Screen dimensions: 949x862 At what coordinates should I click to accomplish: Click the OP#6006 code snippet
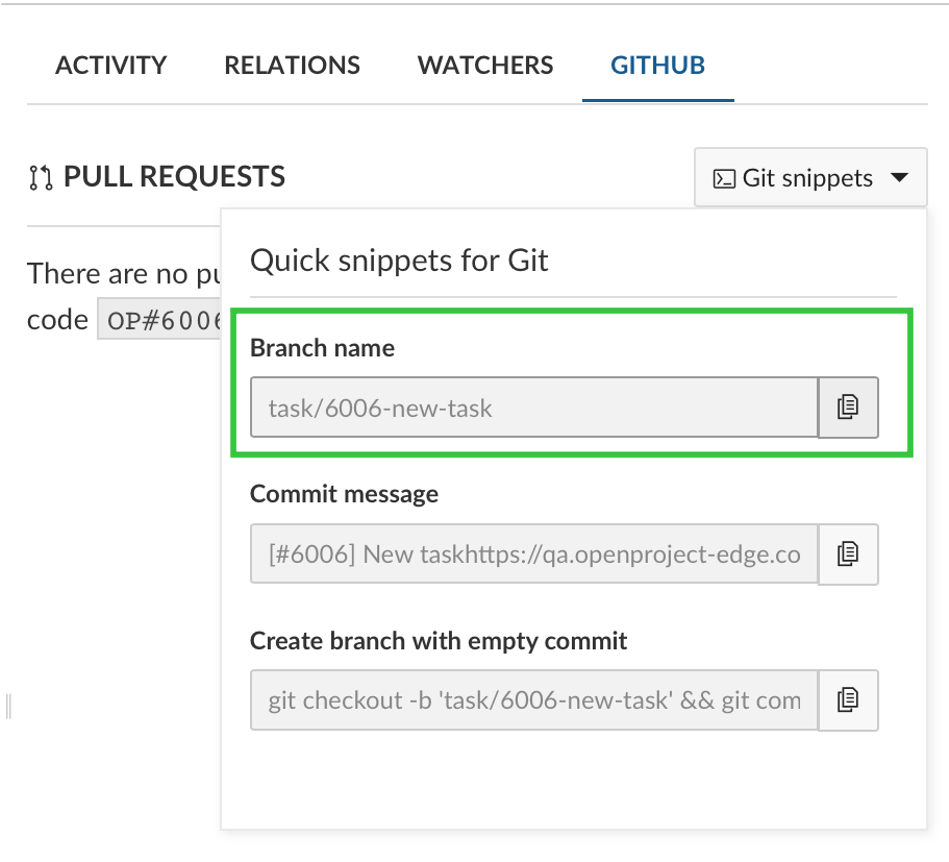coord(160,321)
